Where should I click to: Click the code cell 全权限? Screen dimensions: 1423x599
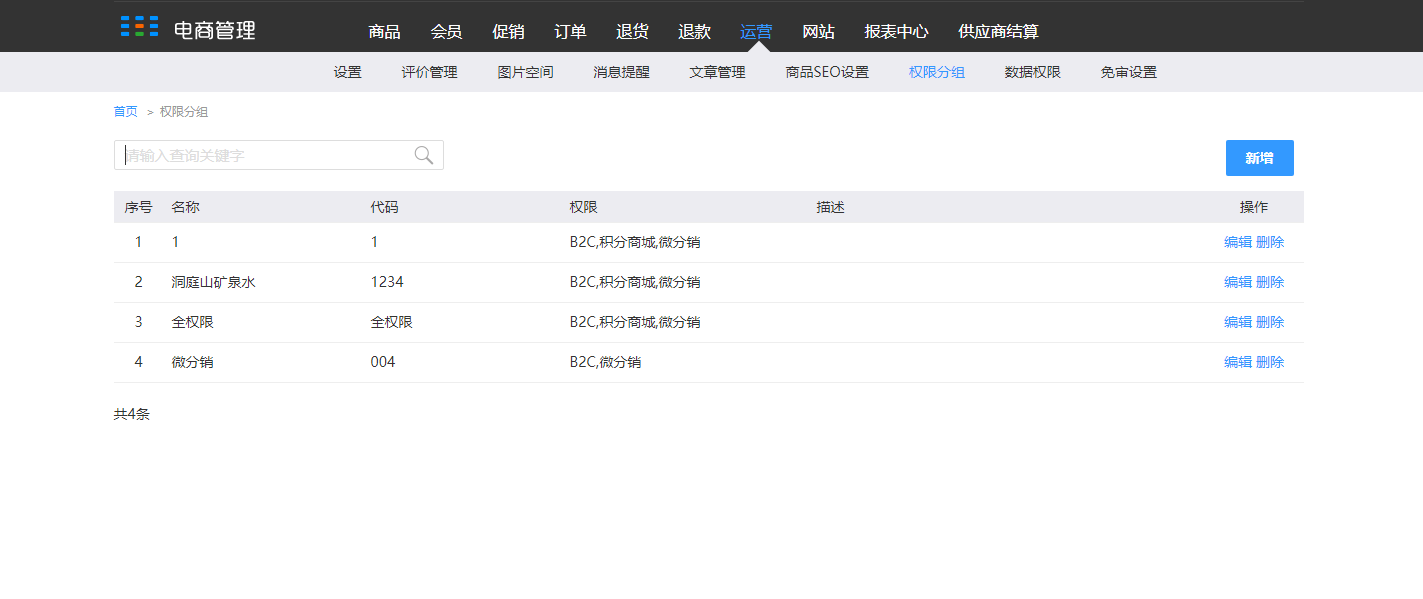coord(392,322)
